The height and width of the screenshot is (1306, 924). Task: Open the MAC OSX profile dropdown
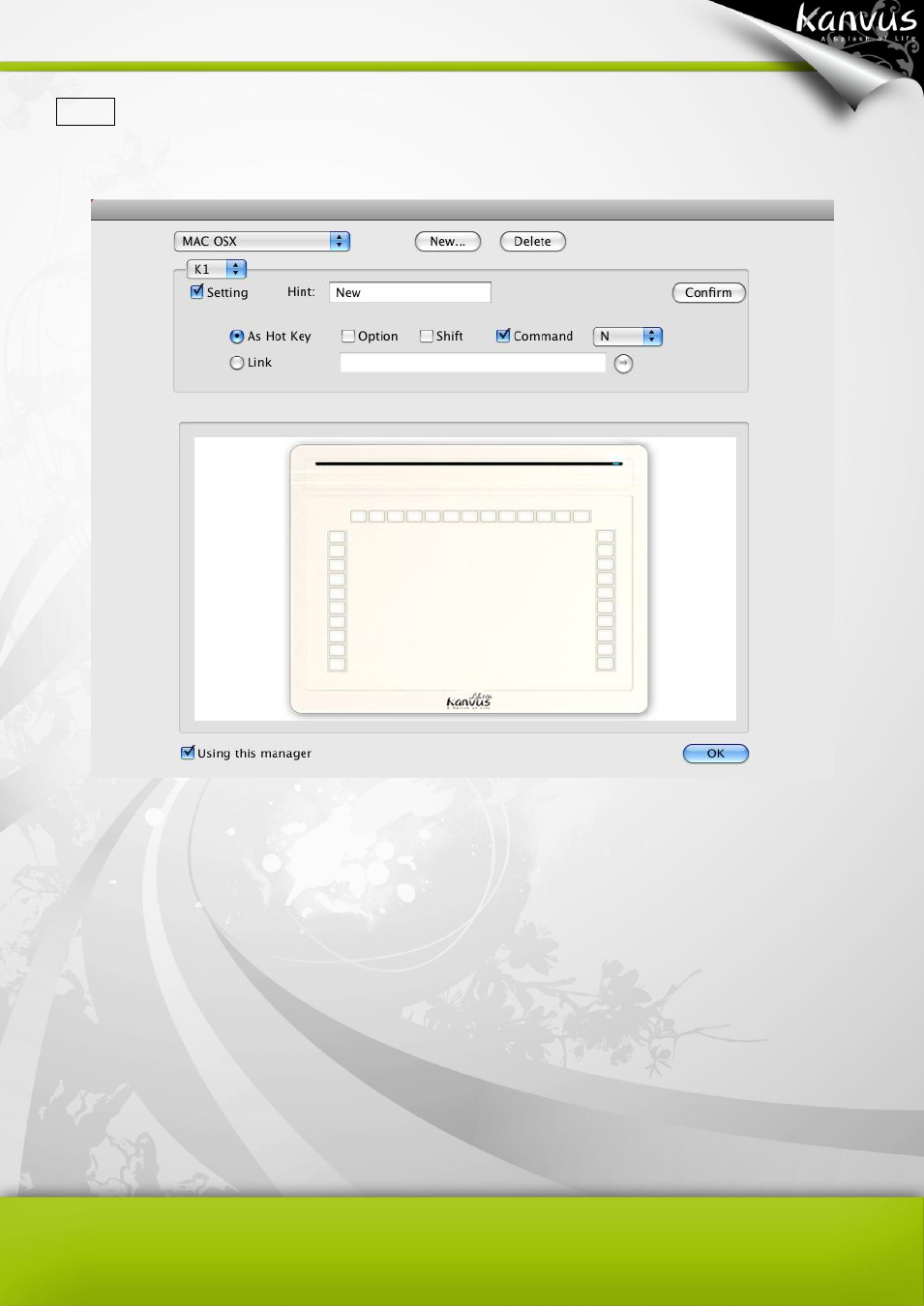(261, 241)
